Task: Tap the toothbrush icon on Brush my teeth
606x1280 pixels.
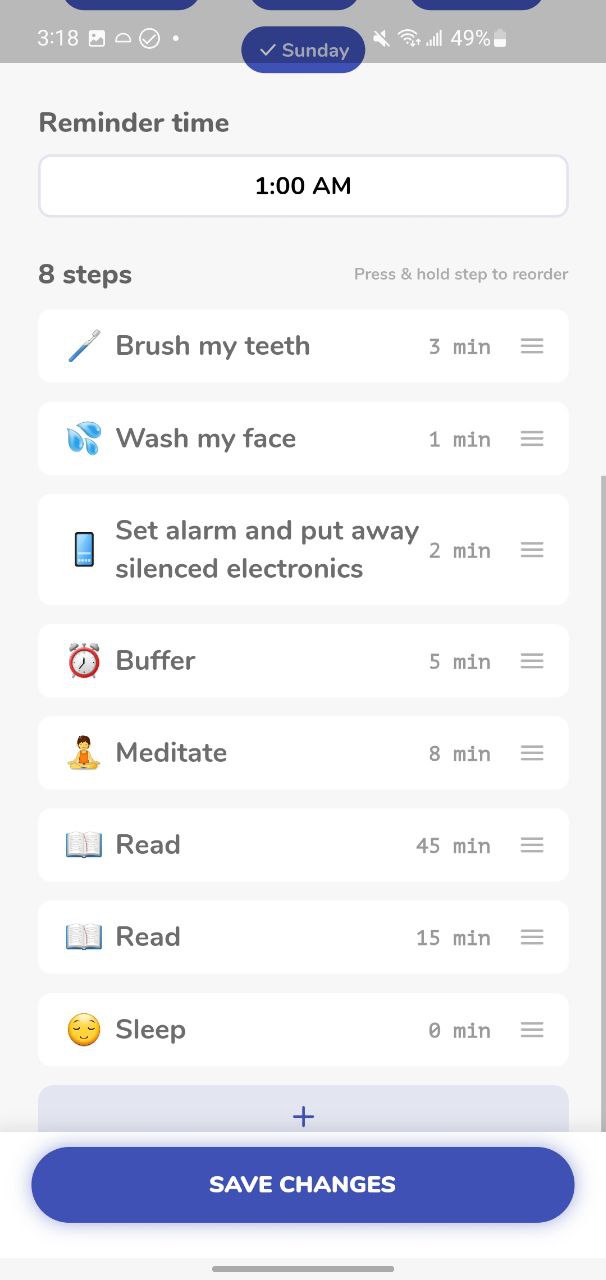Action: pos(84,347)
